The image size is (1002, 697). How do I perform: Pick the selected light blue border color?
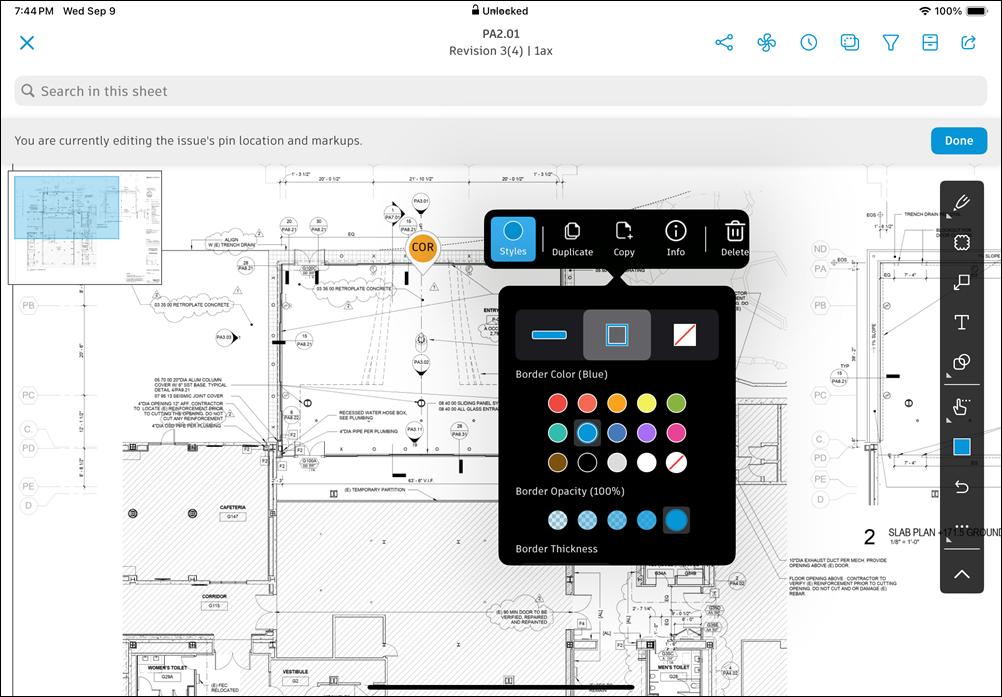coord(587,433)
